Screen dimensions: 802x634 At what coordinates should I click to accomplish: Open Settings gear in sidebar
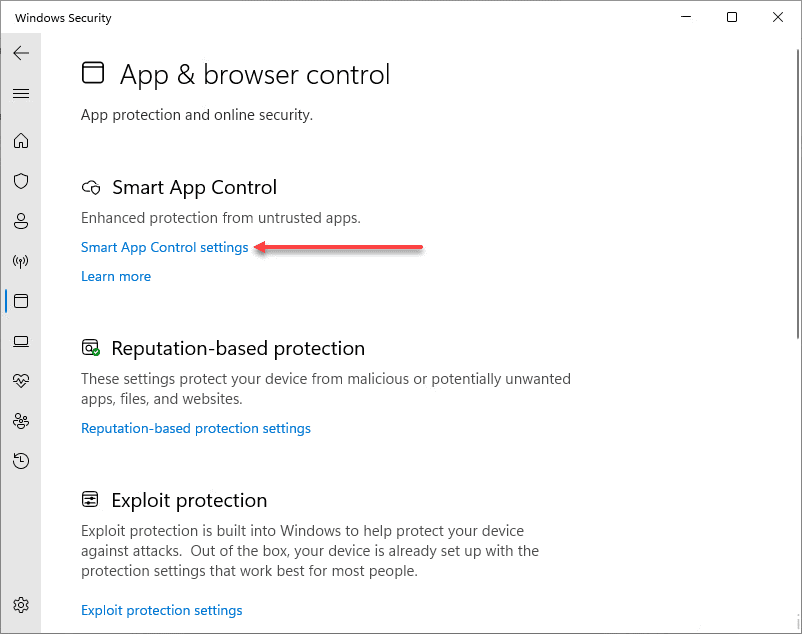21,605
